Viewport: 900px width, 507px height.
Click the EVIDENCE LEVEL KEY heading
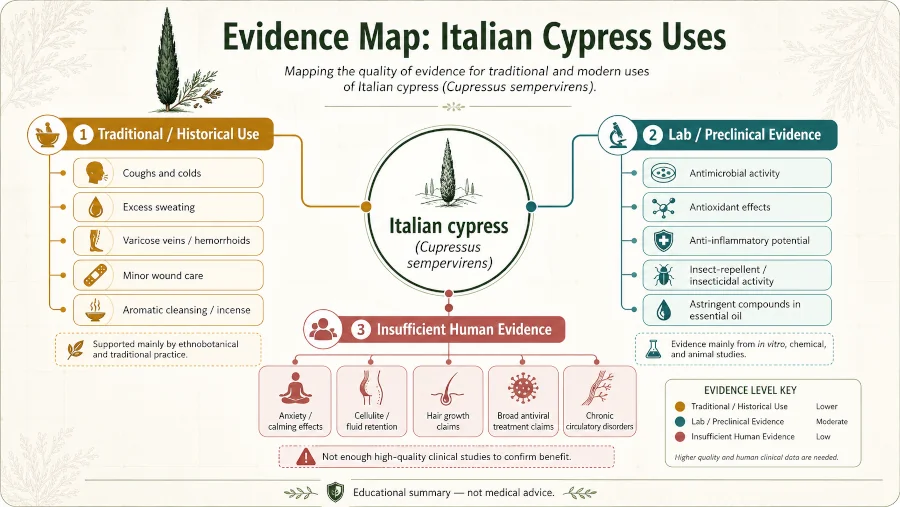[750, 390]
